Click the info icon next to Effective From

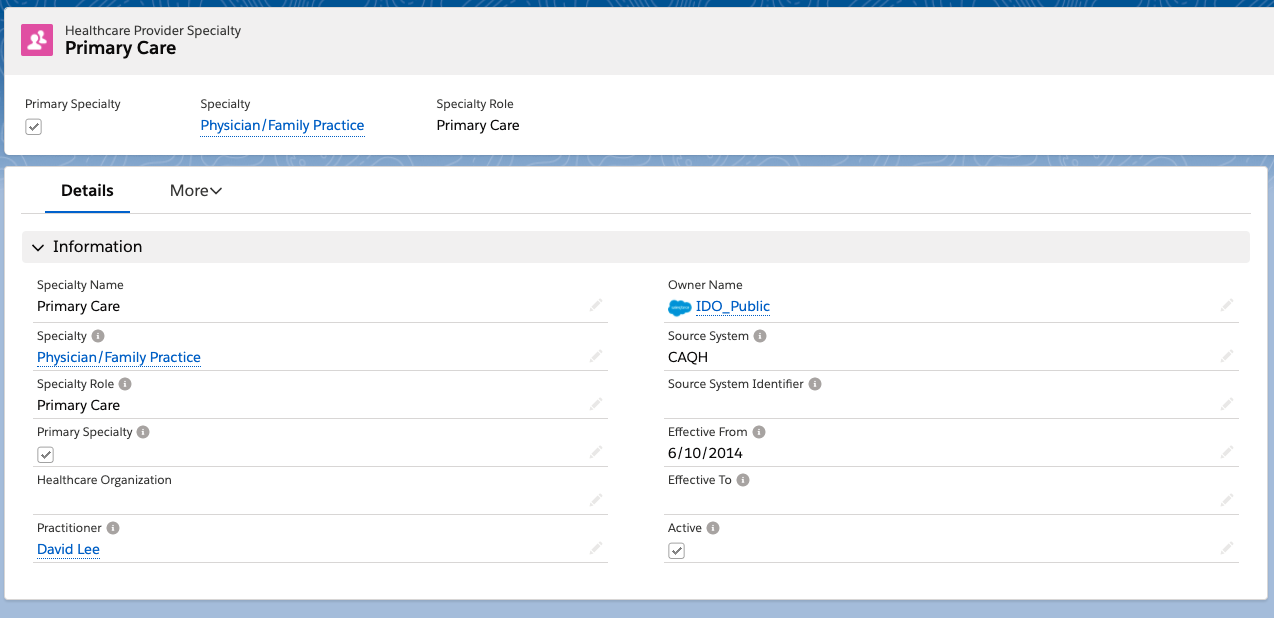pyautogui.click(x=759, y=432)
